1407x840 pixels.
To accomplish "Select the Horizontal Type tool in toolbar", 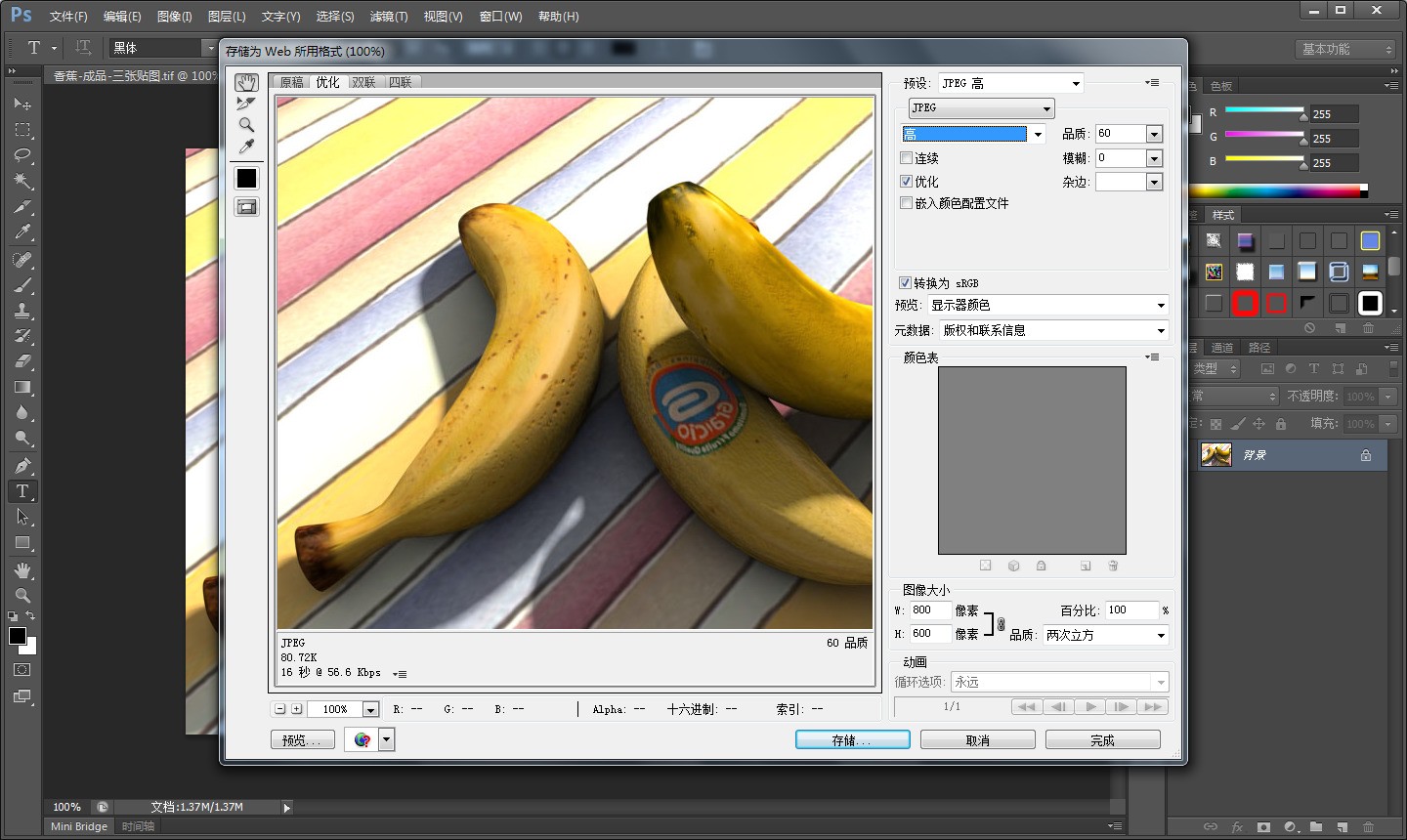I will pos(22,491).
